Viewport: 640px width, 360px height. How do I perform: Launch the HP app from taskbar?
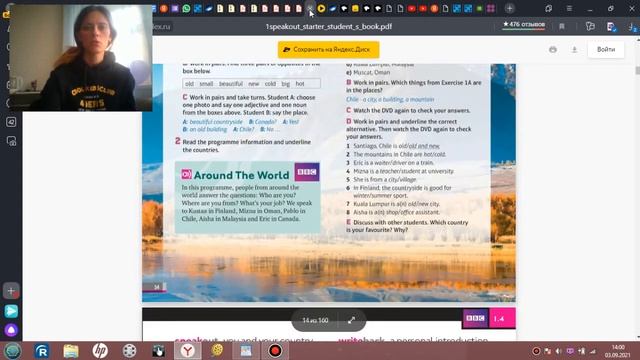pyautogui.click(x=100, y=351)
